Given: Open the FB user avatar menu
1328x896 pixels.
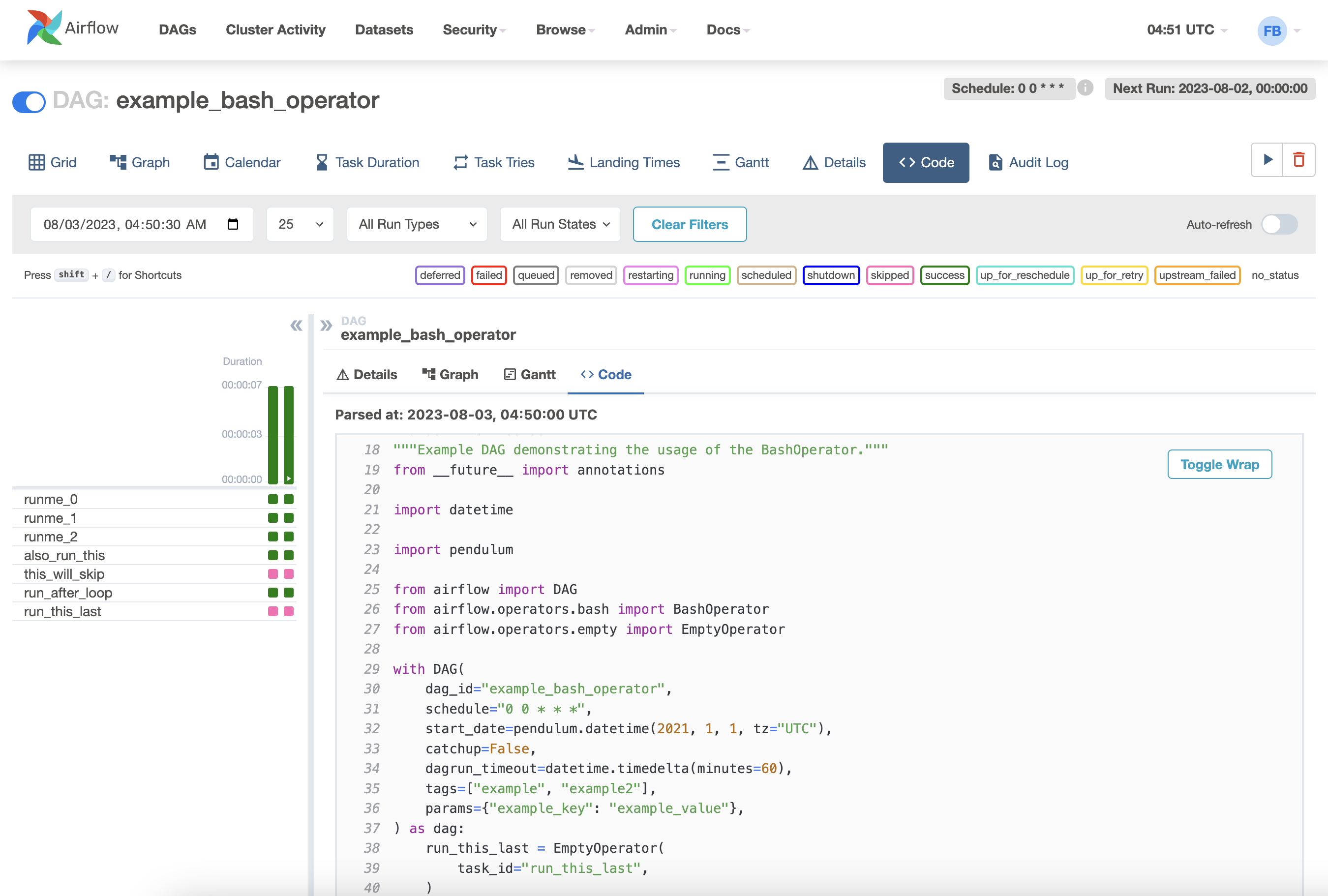Looking at the screenshot, I should (x=1272, y=30).
